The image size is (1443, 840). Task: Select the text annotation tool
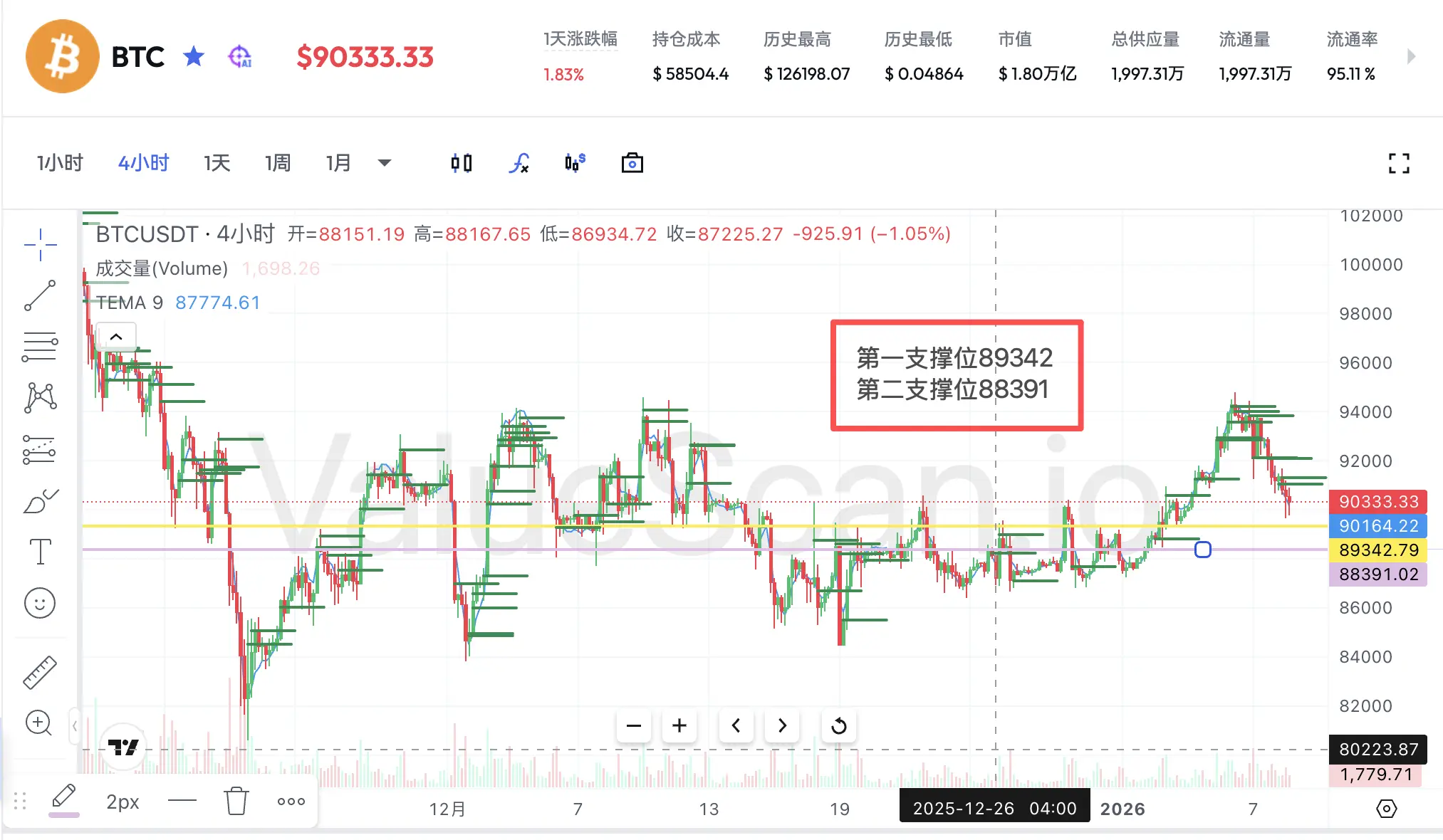[x=40, y=552]
